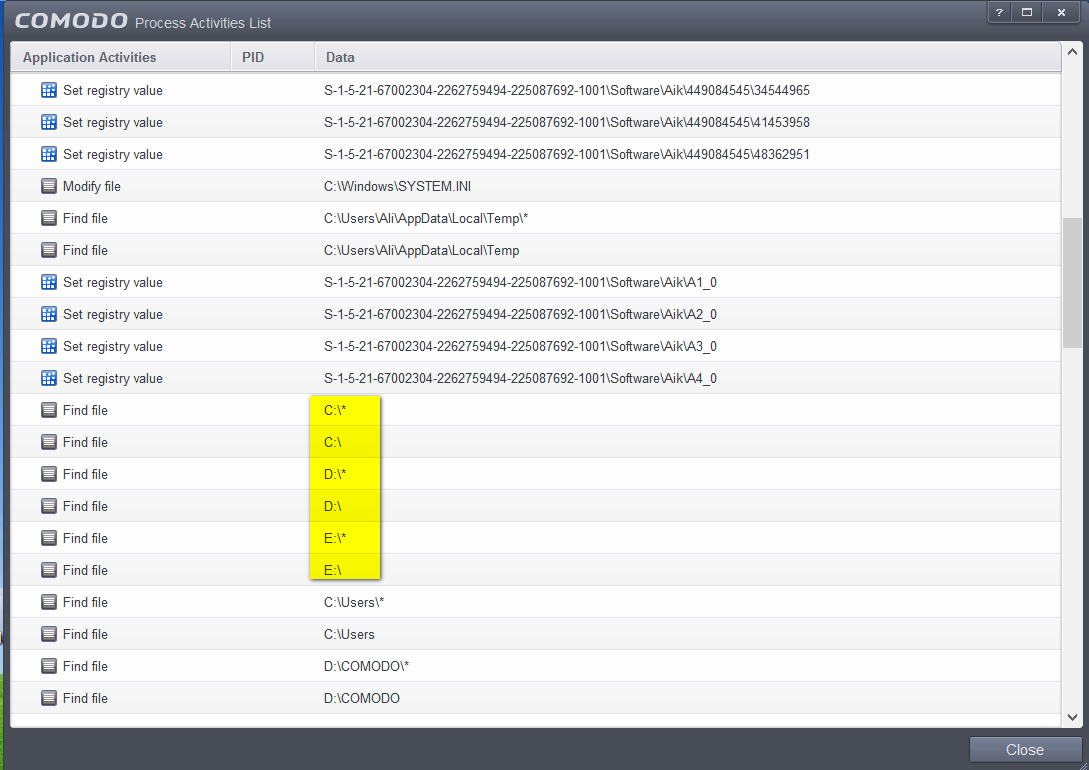Sort by Application Activities column header
The image size is (1089, 770).
121,57
